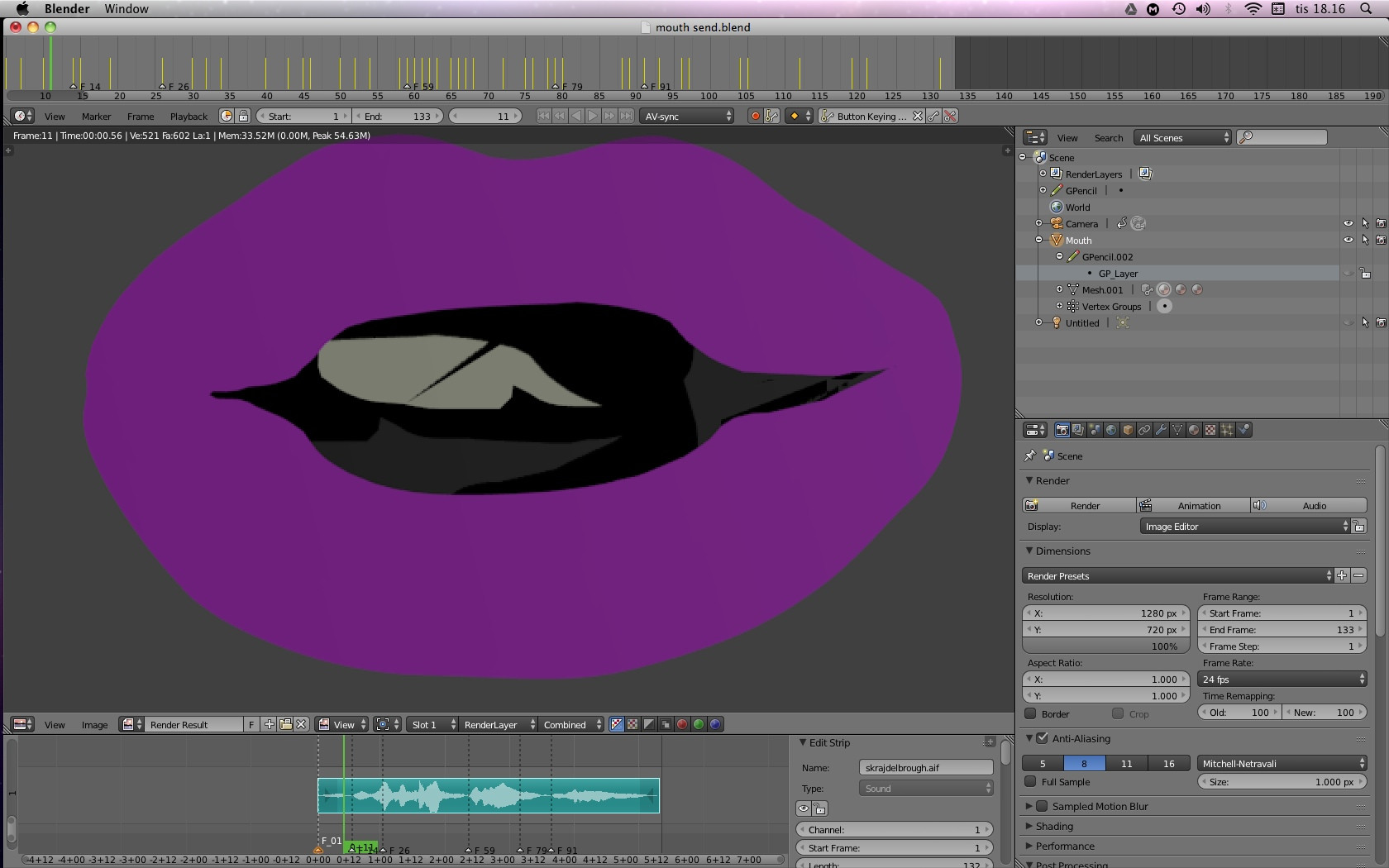Open the World properties tab
The height and width of the screenshot is (868, 1389).
coord(1111,430)
